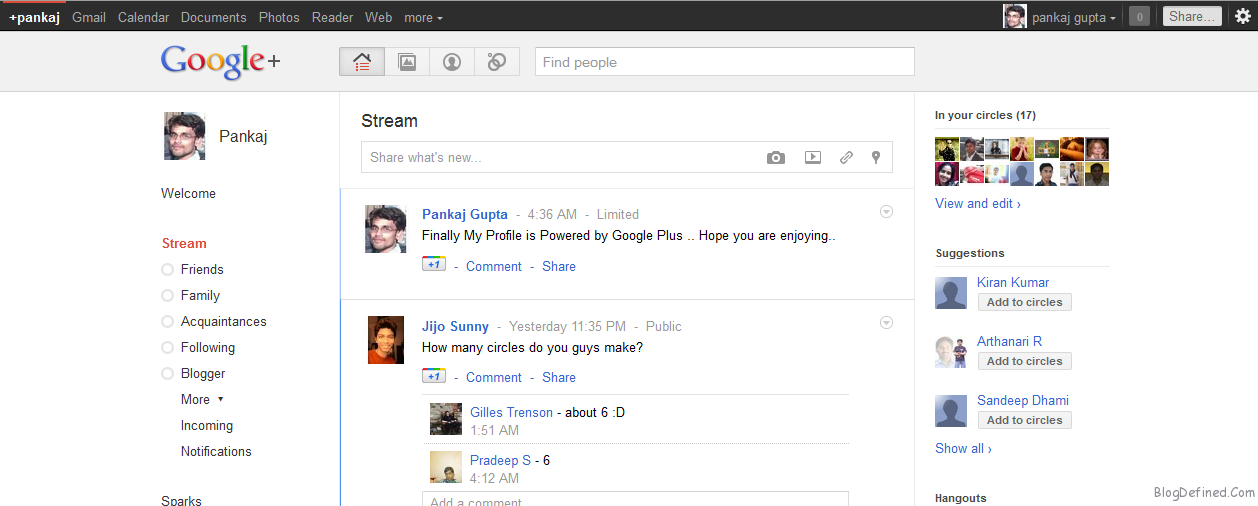Open options dropdown on Jijo Sunny's post
1258x506 pixels.
coord(886,323)
